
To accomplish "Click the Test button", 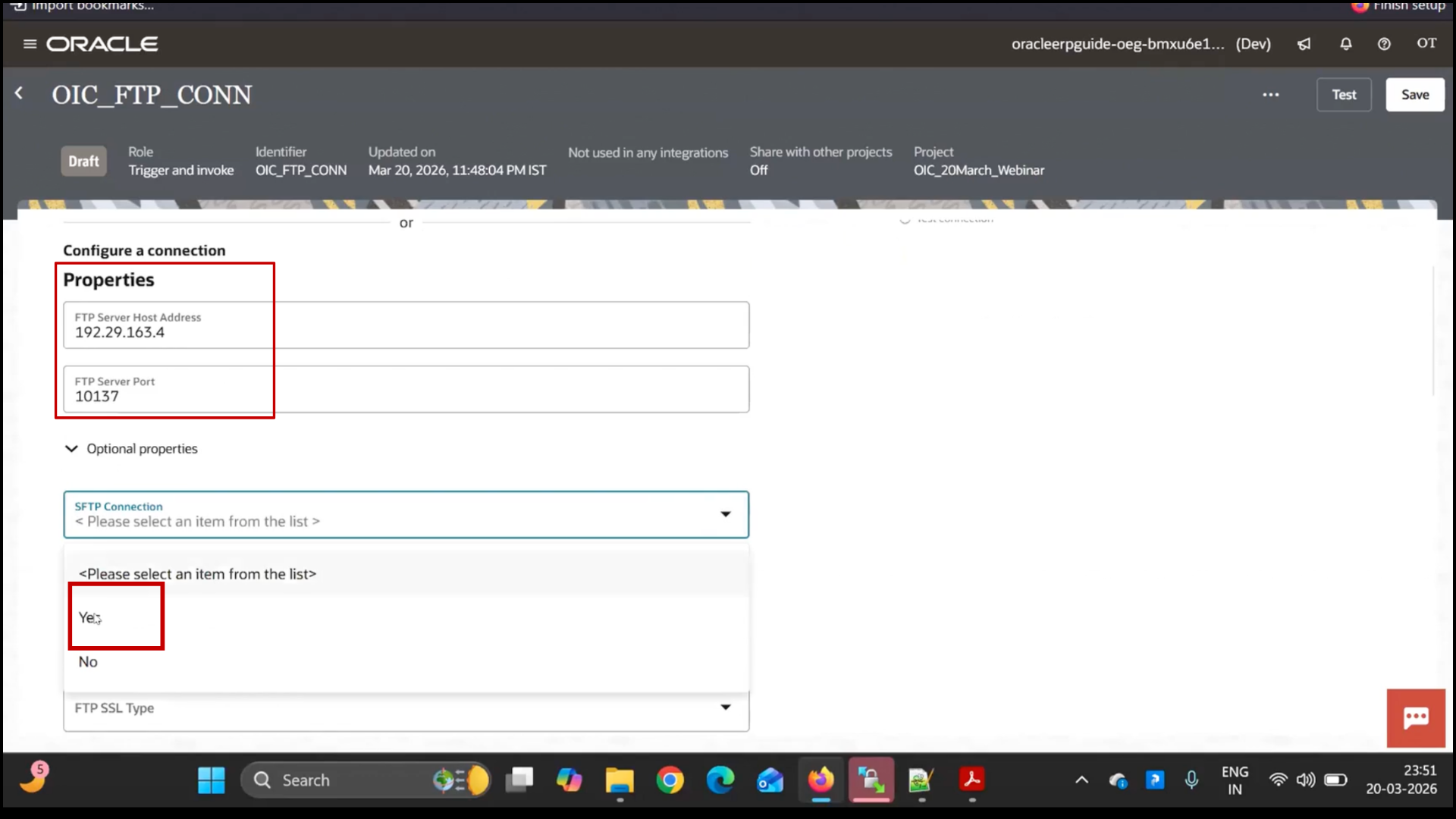I will [x=1344, y=95].
